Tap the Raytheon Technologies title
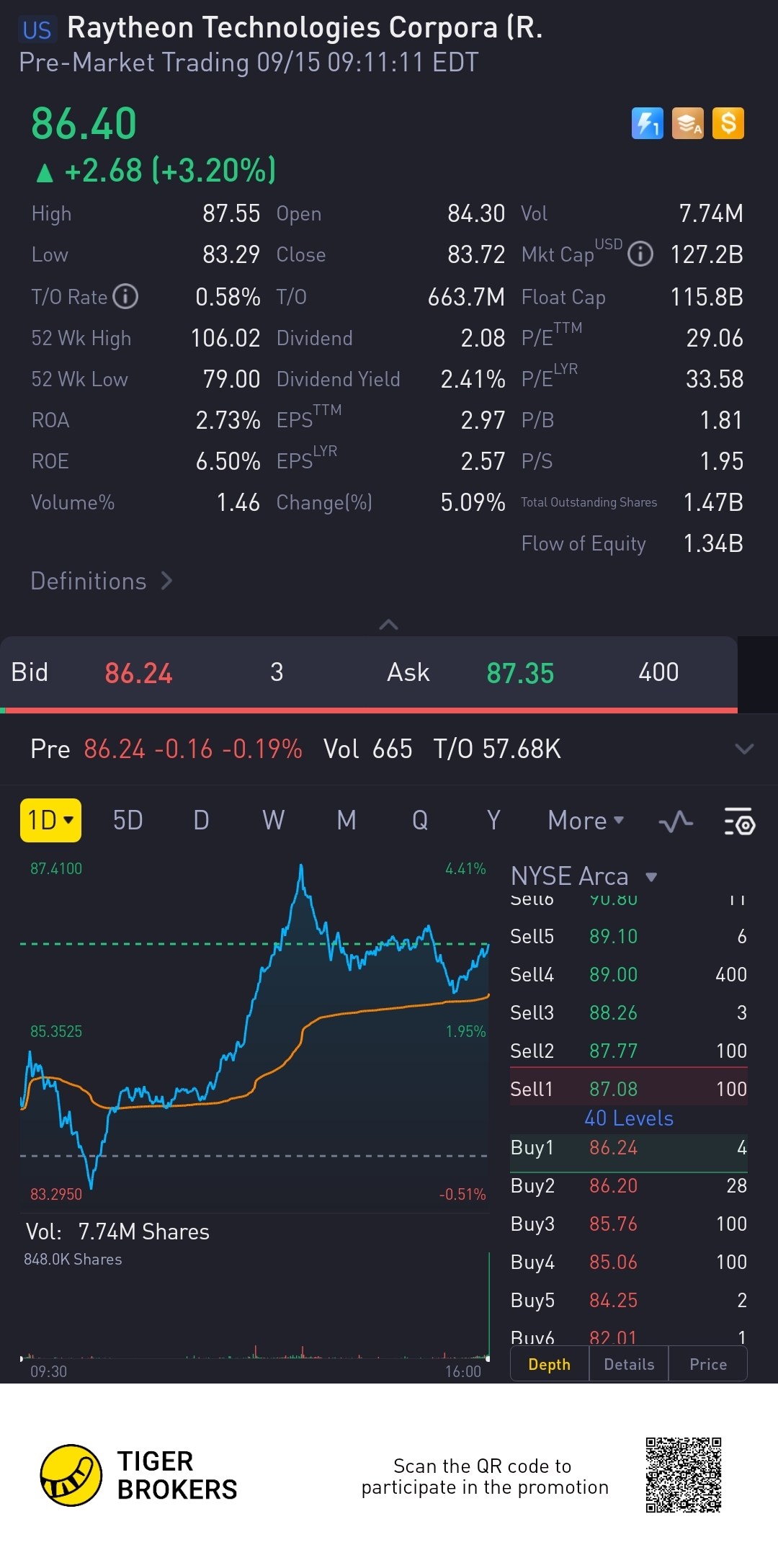 (x=305, y=27)
